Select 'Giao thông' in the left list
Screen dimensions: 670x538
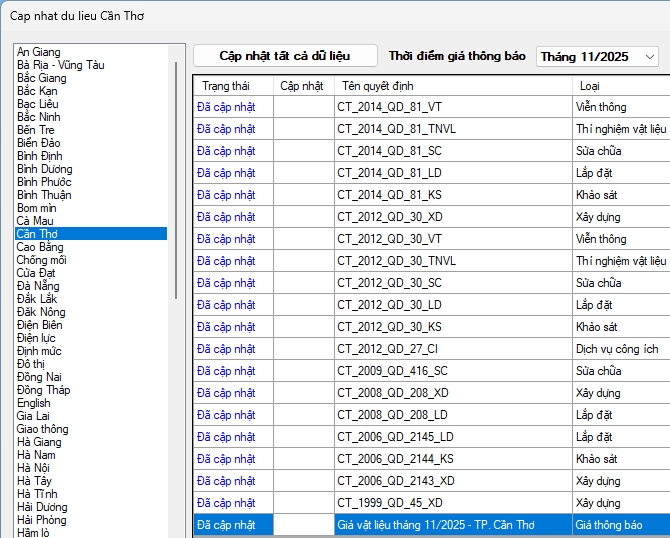pos(43,429)
